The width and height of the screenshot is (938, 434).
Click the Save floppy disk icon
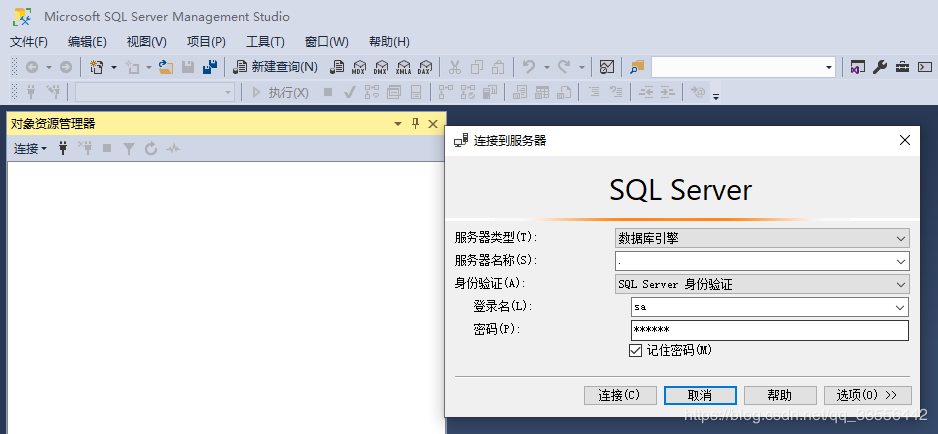(188, 67)
